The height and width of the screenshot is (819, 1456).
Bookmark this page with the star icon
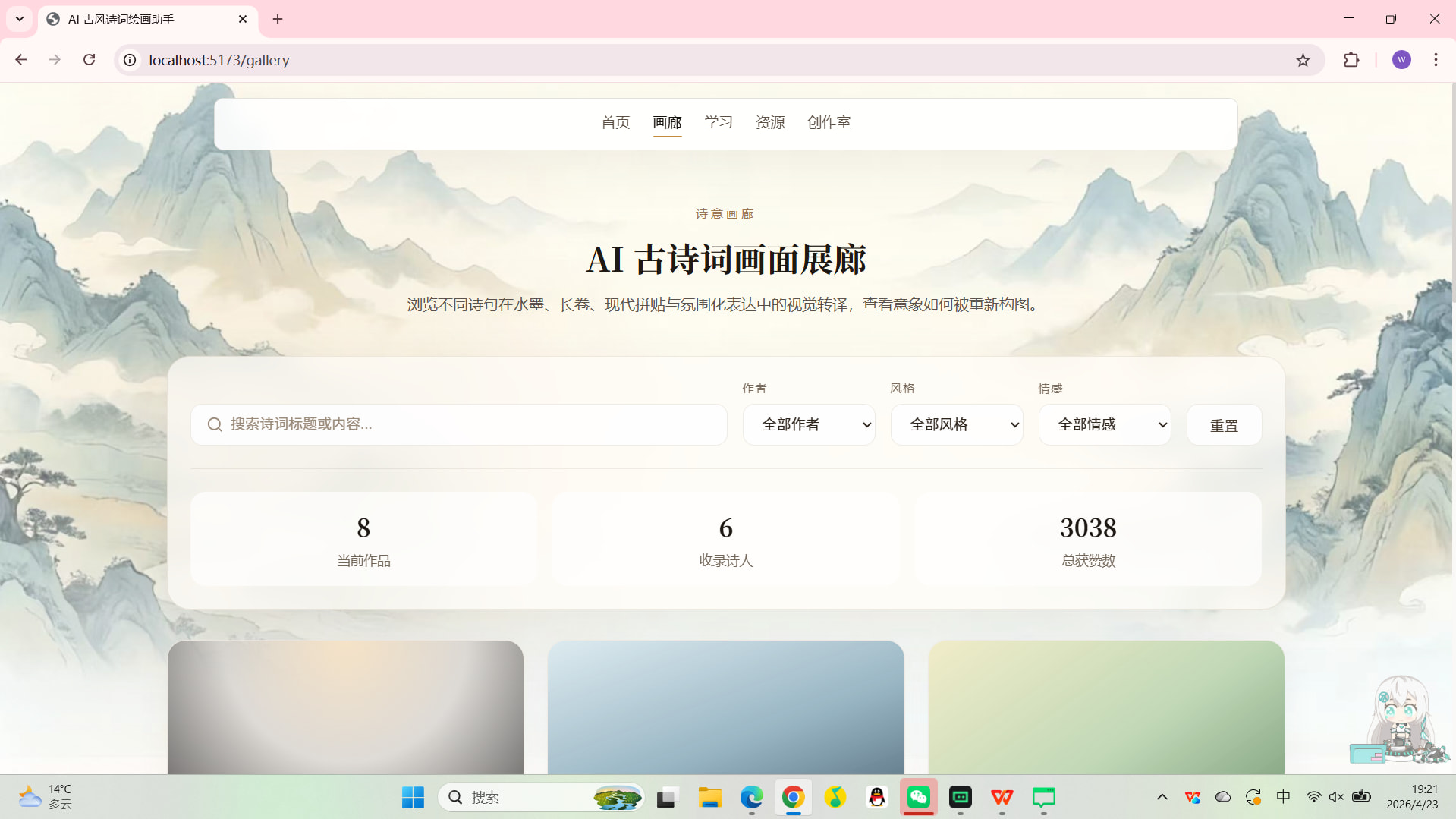click(1303, 60)
